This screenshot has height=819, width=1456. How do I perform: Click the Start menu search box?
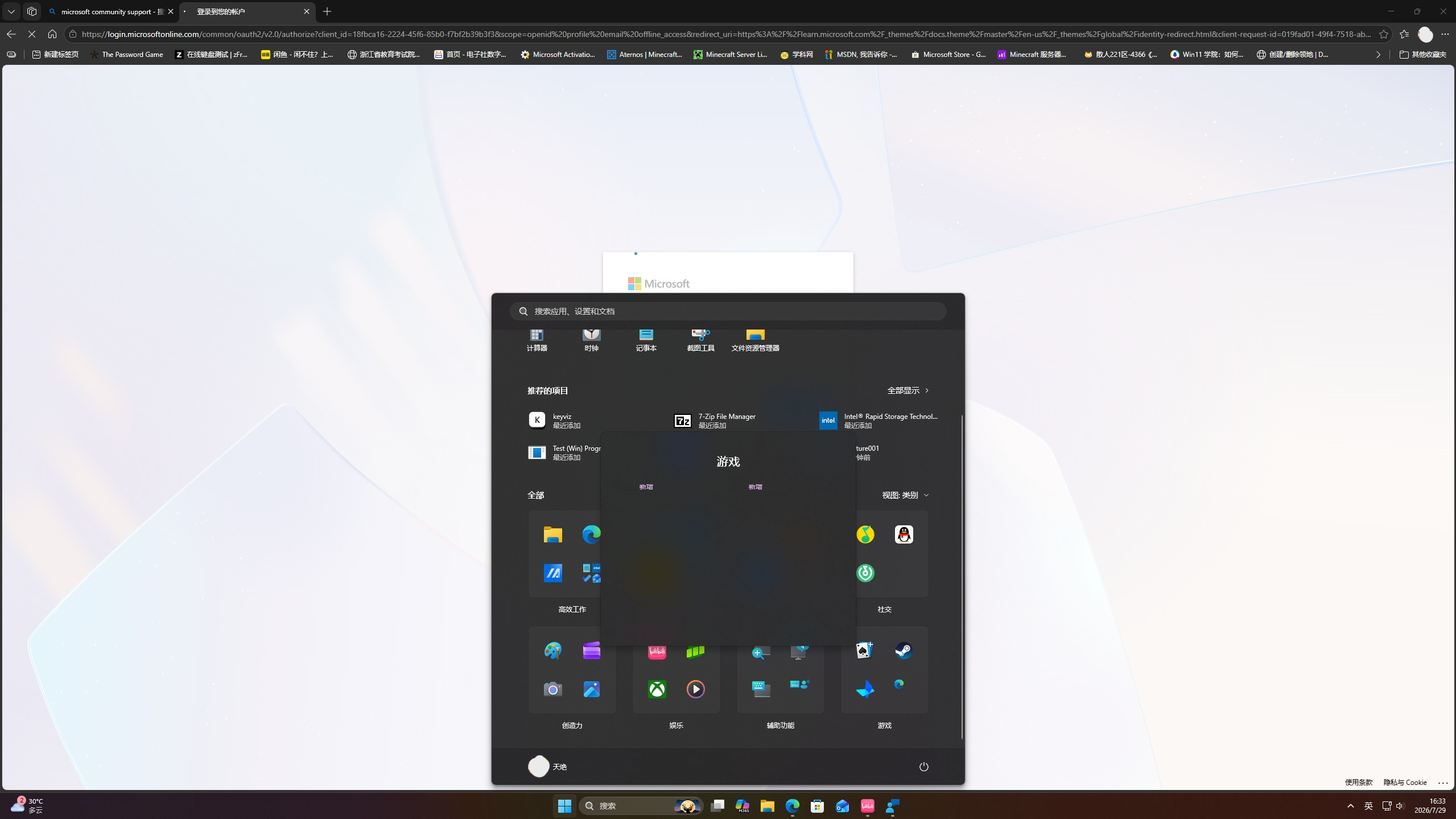tap(728, 311)
